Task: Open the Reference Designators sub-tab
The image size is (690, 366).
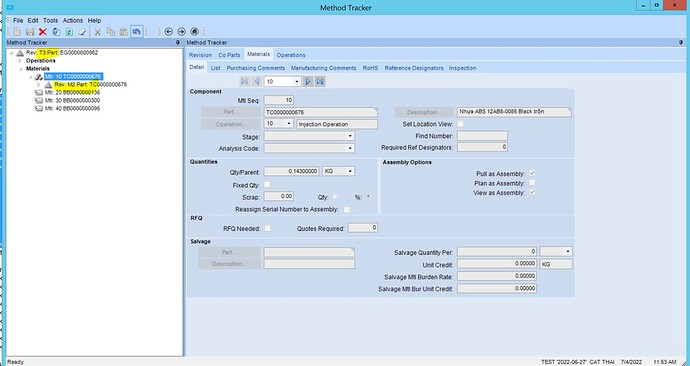Action: (x=414, y=68)
